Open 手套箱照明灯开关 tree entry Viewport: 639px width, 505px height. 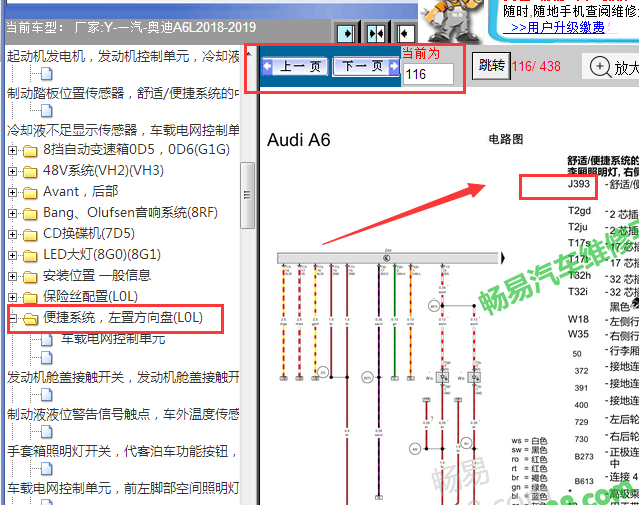(122, 451)
